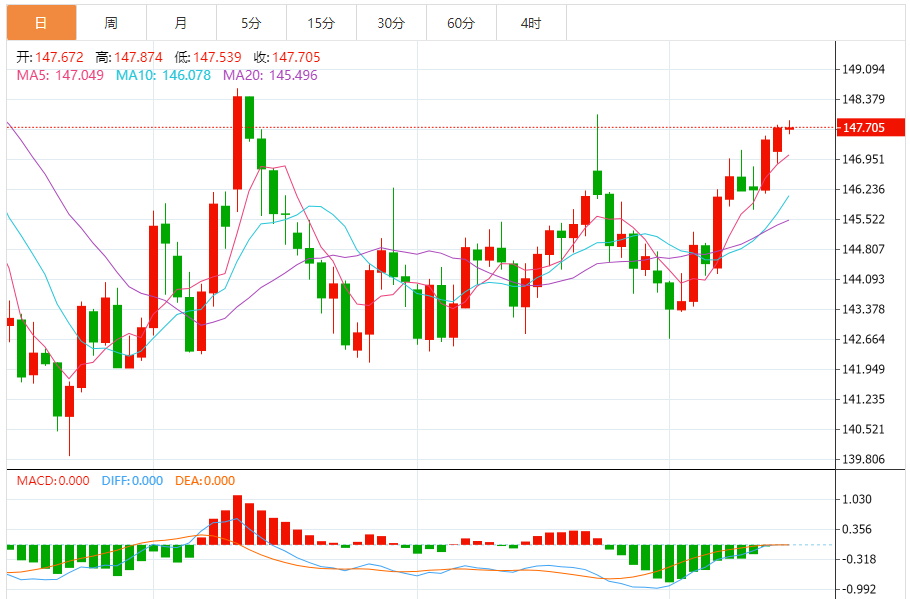The width and height of the screenshot is (910, 599).
Task: Click the MA10: 146.078 indicator label
Action: (163, 75)
